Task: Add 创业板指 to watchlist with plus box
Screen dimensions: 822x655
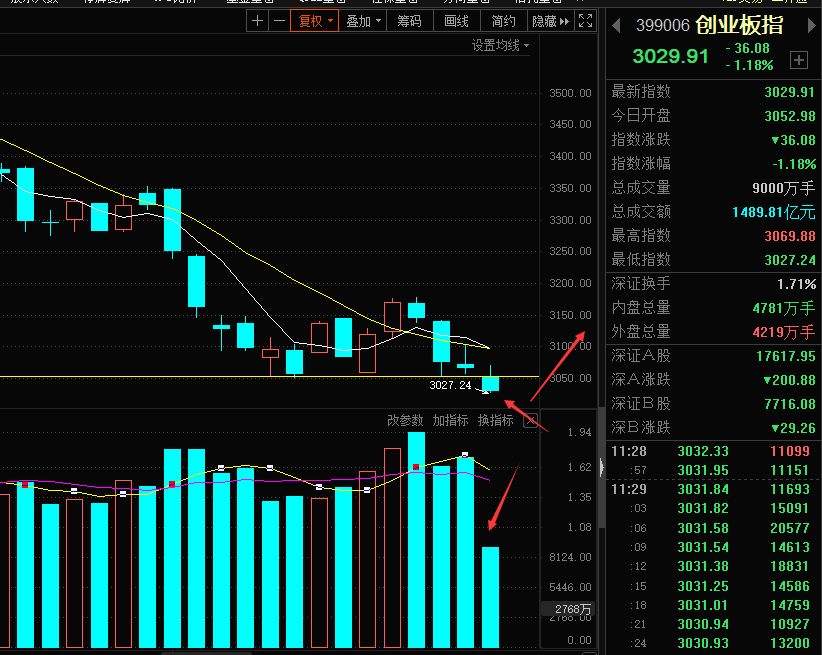Action: click(x=798, y=60)
